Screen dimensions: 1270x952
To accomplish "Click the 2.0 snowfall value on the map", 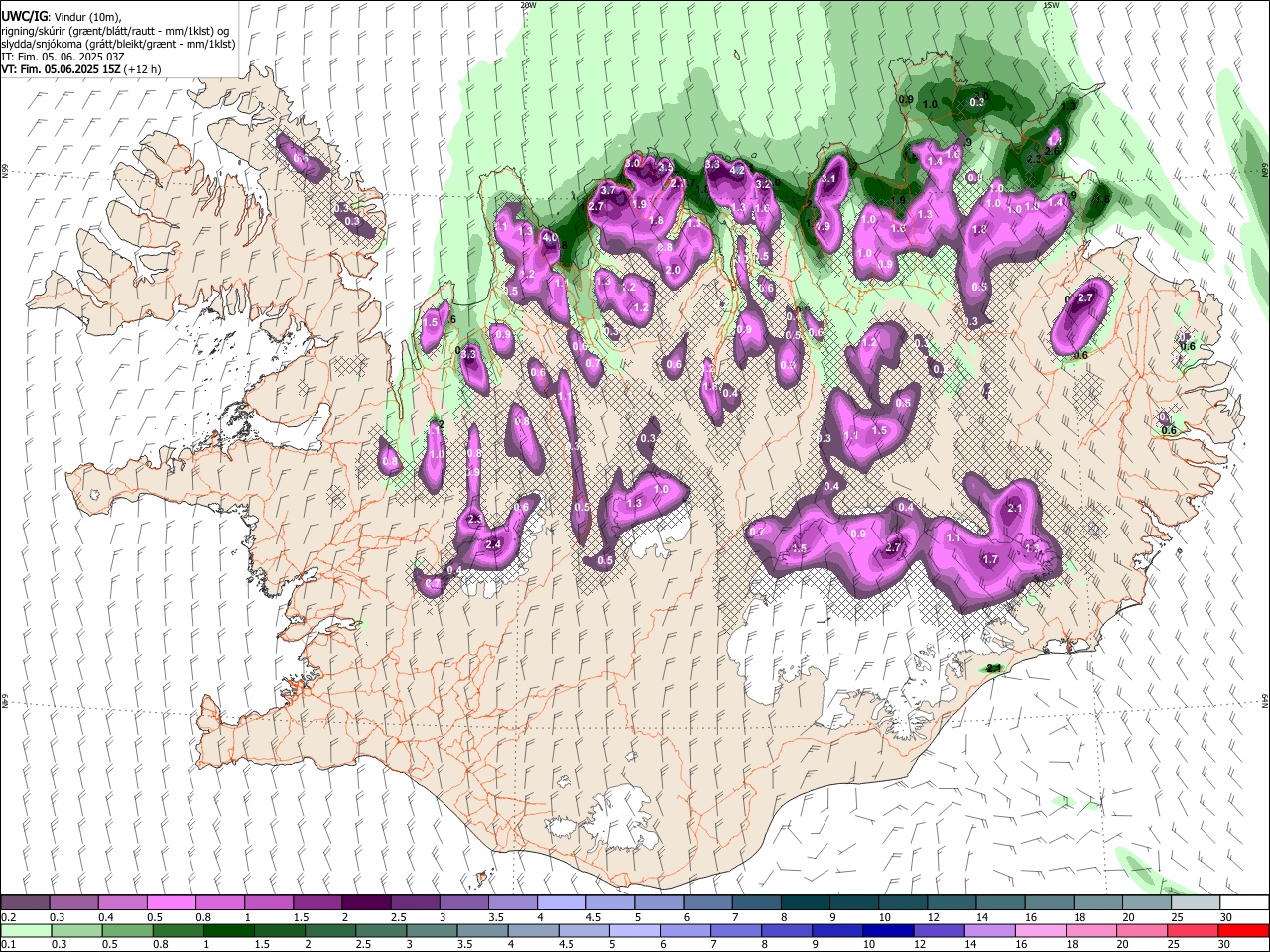I will (x=673, y=271).
